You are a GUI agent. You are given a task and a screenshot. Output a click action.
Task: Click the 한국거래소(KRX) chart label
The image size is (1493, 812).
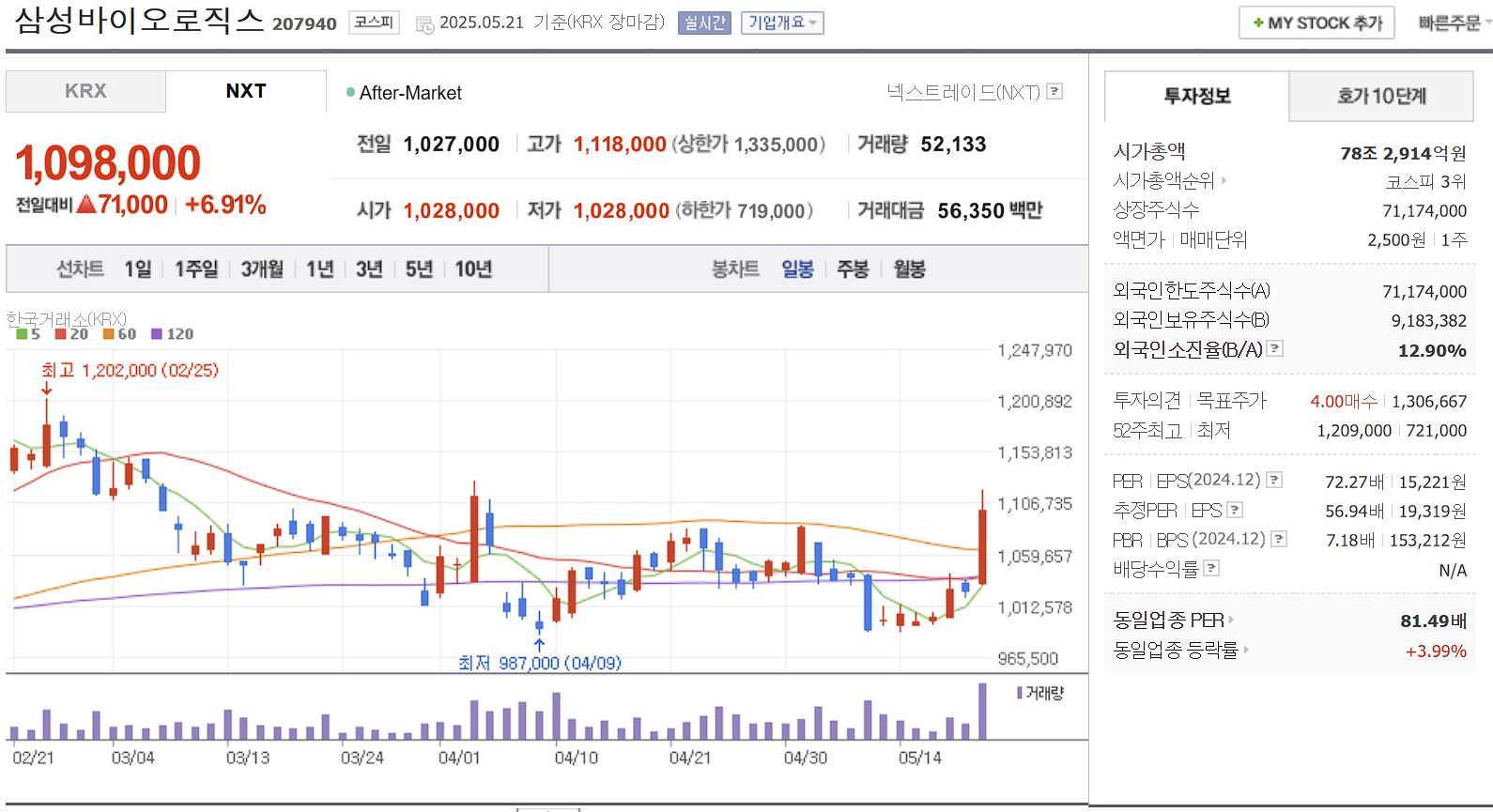point(66,319)
